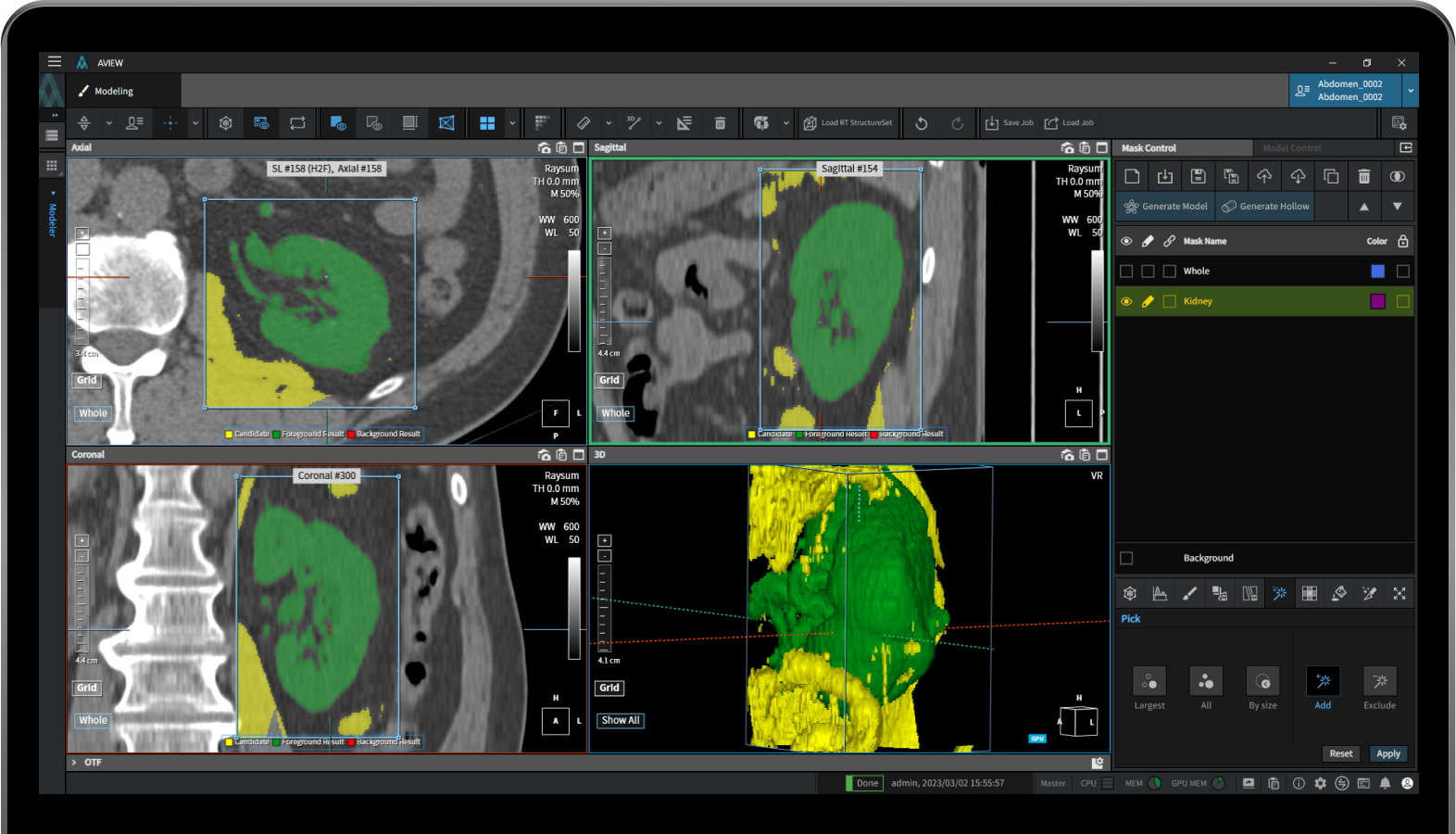The height and width of the screenshot is (834, 1456).
Task: Create a new mask in Mask Control
Action: click(x=1132, y=176)
